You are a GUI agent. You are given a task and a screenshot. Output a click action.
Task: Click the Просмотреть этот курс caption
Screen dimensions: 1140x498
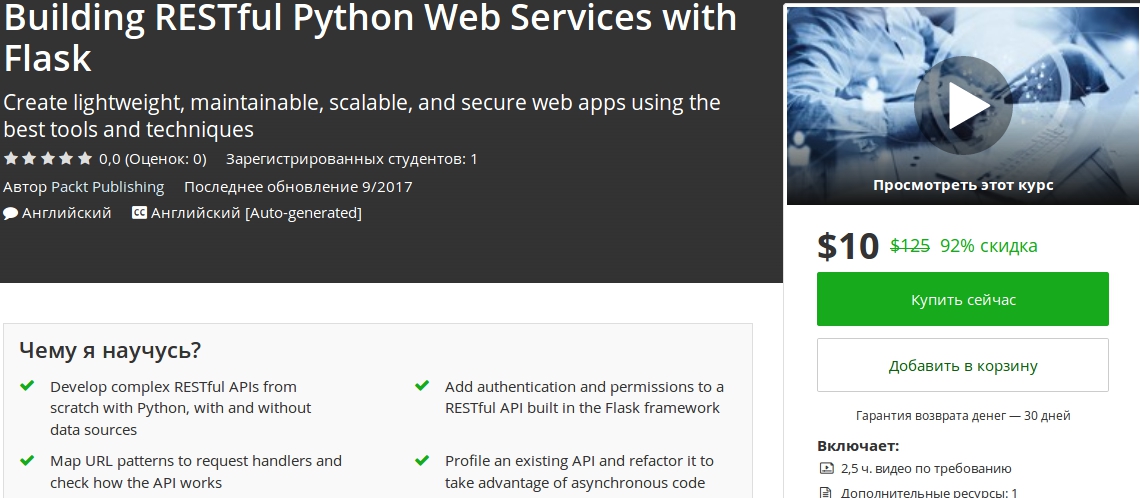coord(962,185)
